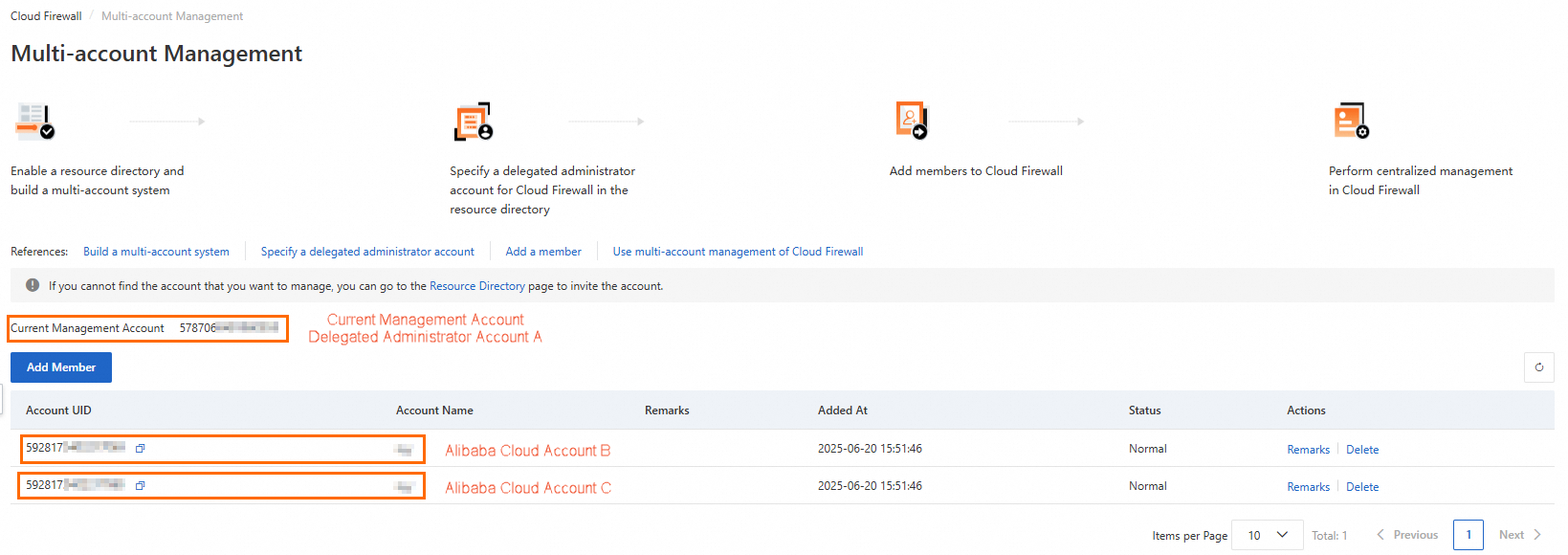Open the Items per Page dropdown

pyautogui.click(x=1267, y=535)
